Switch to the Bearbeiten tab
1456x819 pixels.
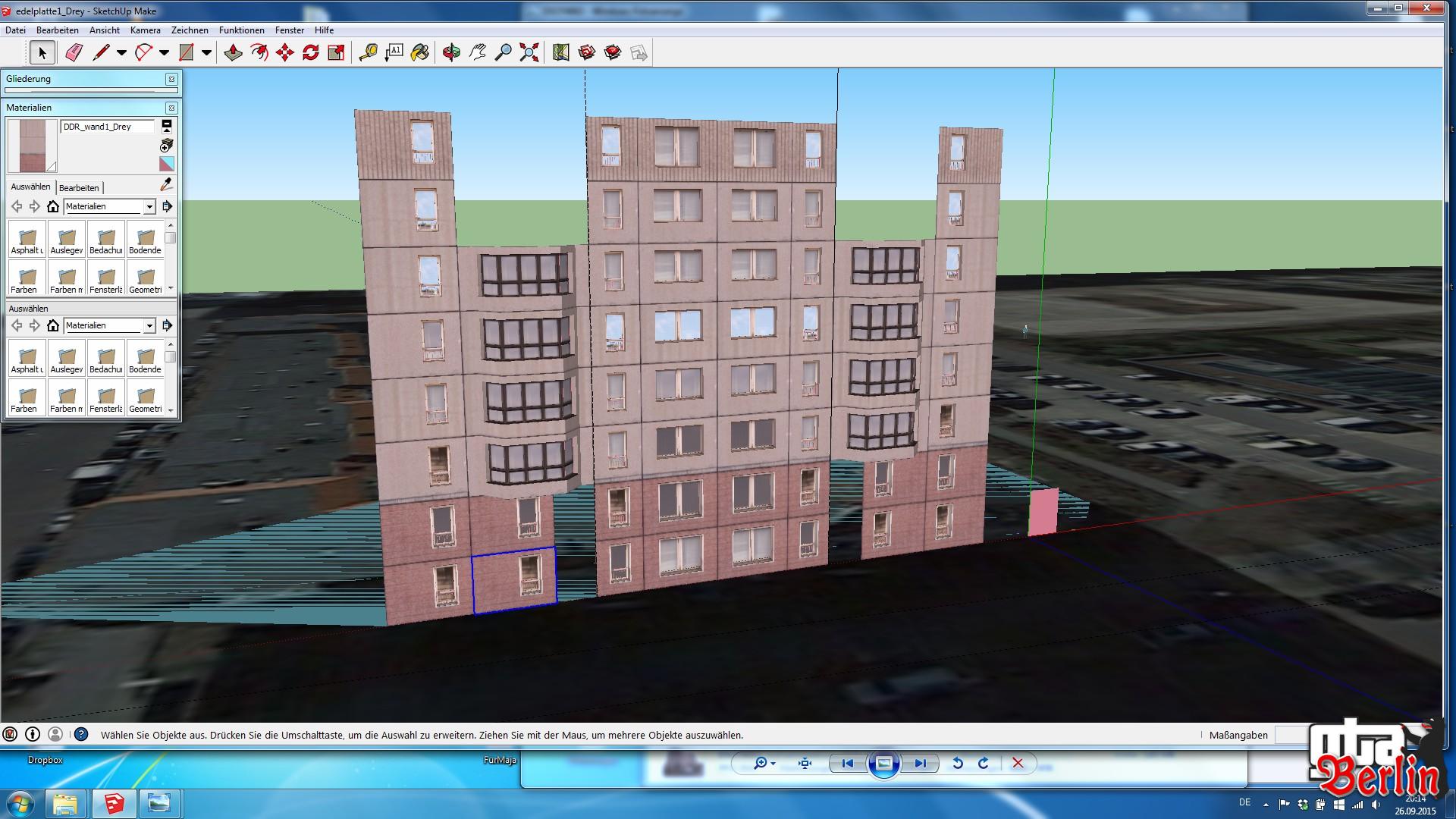click(79, 187)
